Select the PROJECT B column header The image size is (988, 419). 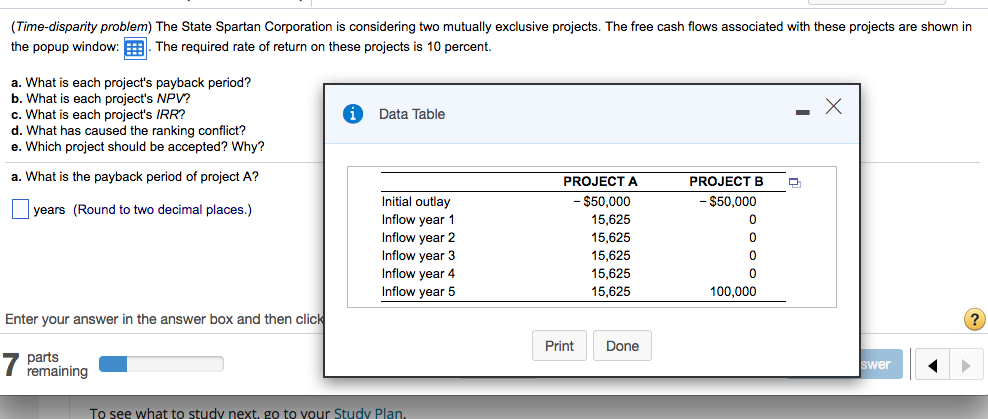point(727,182)
